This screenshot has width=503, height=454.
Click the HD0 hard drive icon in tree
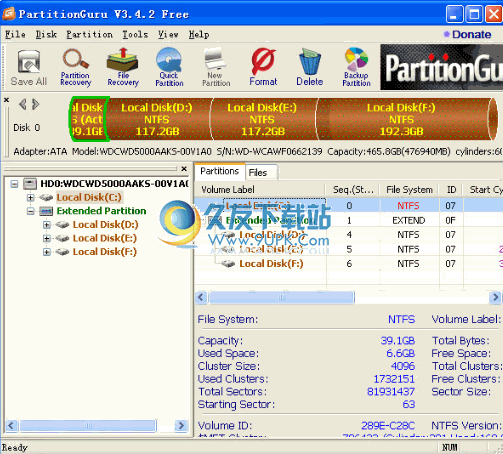point(30,184)
